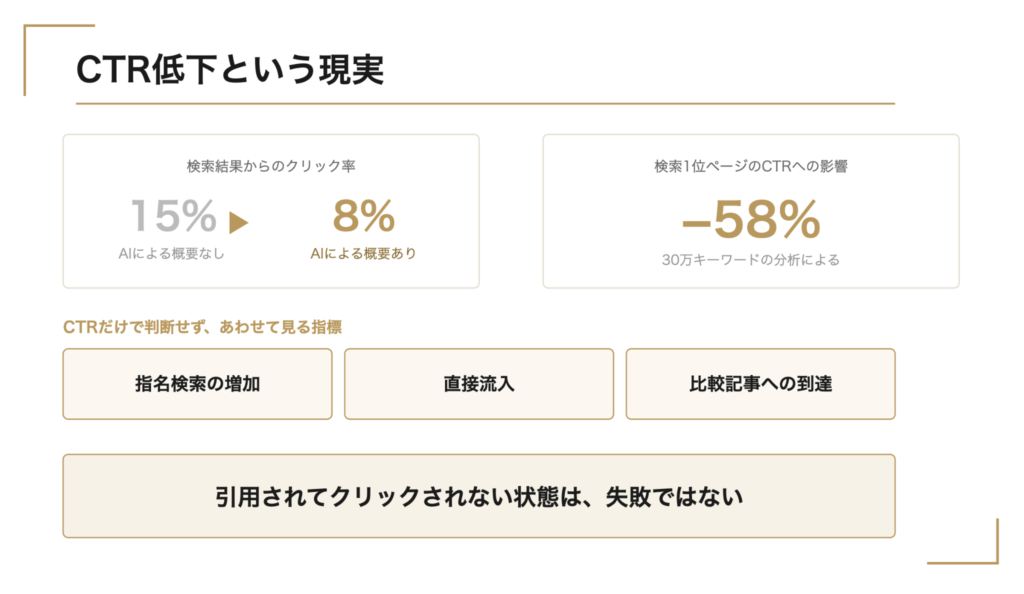Click the right CTR impact card background
Image resolution: width=1024 pixels, height=594 pixels.
pyautogui.click(x=751, y=211)
